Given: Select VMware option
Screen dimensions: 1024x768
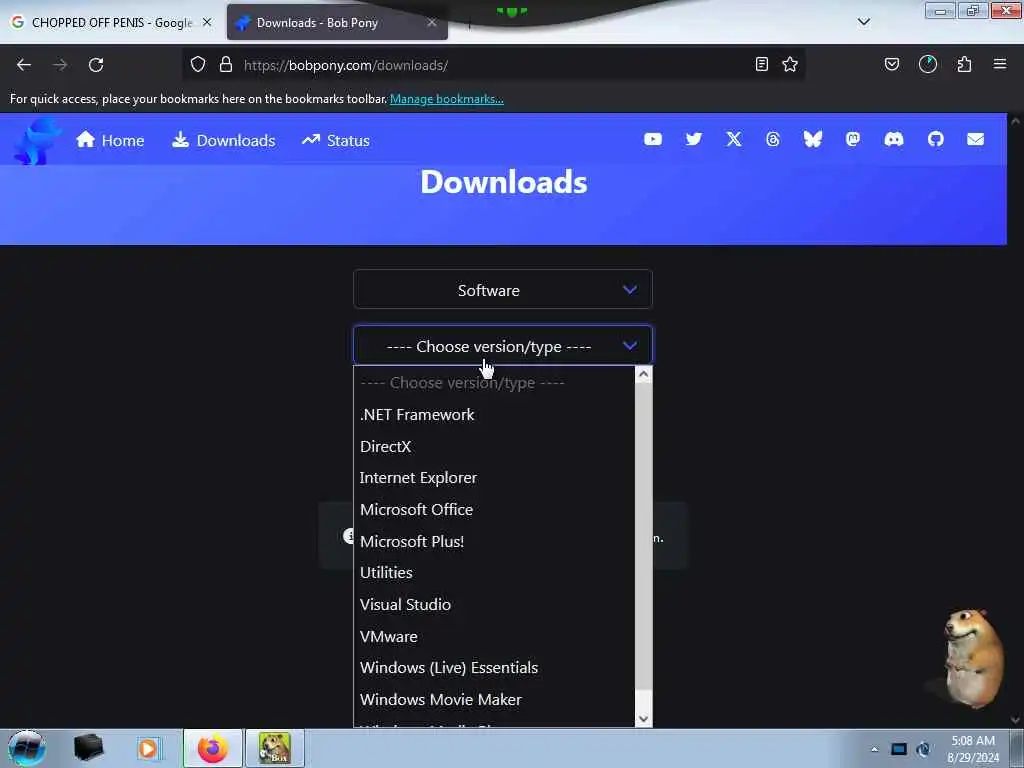Looking at the screenshot, I should pyautogui.click(x=494, y=636).
